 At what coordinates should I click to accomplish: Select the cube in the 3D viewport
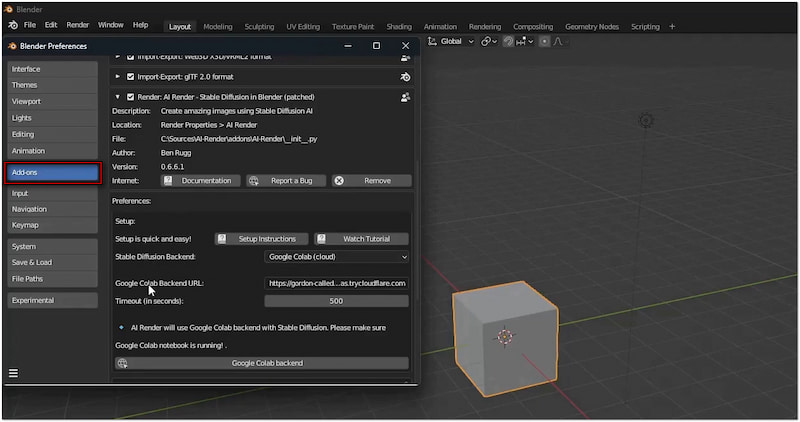[505, 338]
